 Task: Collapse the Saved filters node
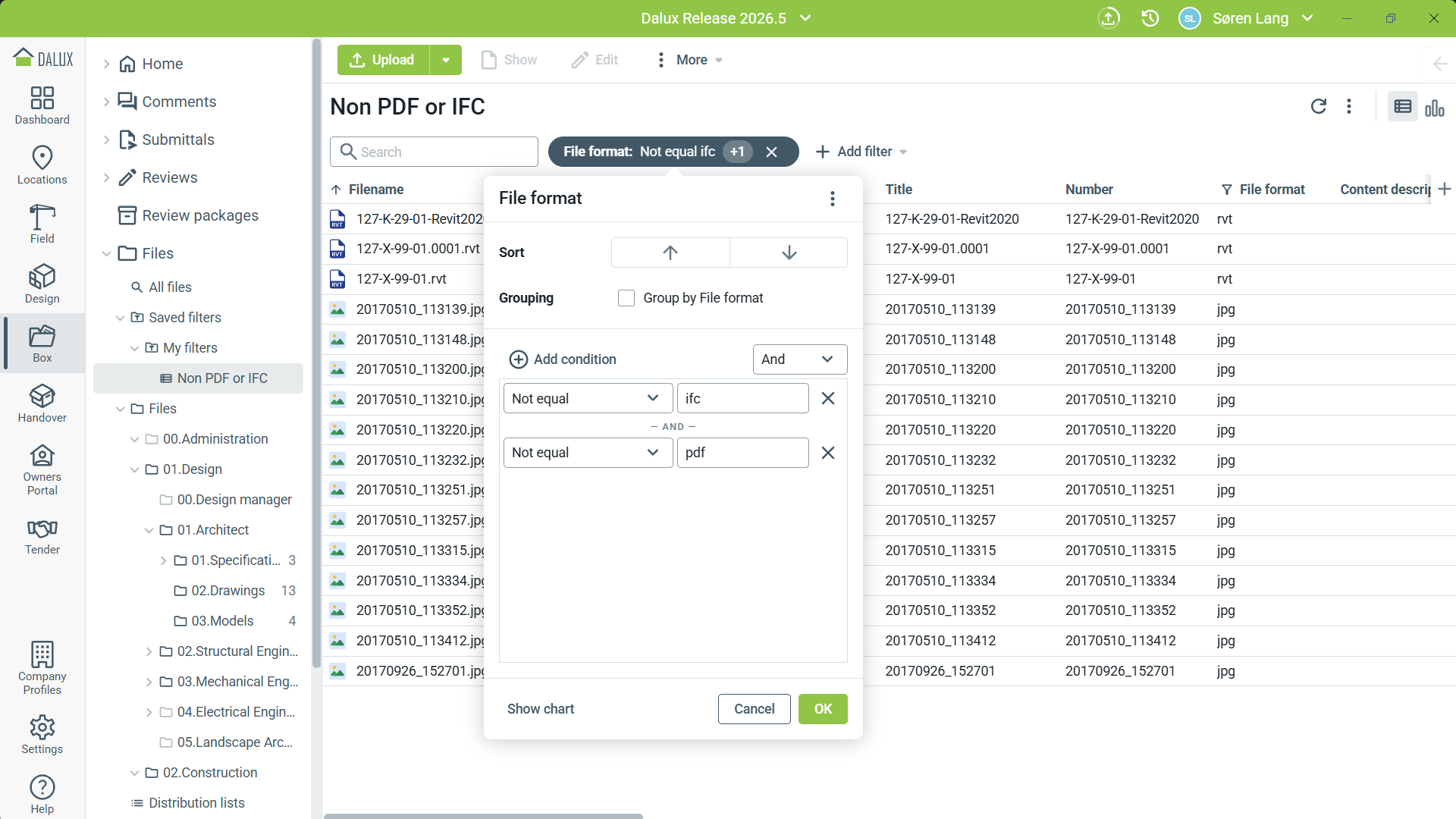(120, 318)
